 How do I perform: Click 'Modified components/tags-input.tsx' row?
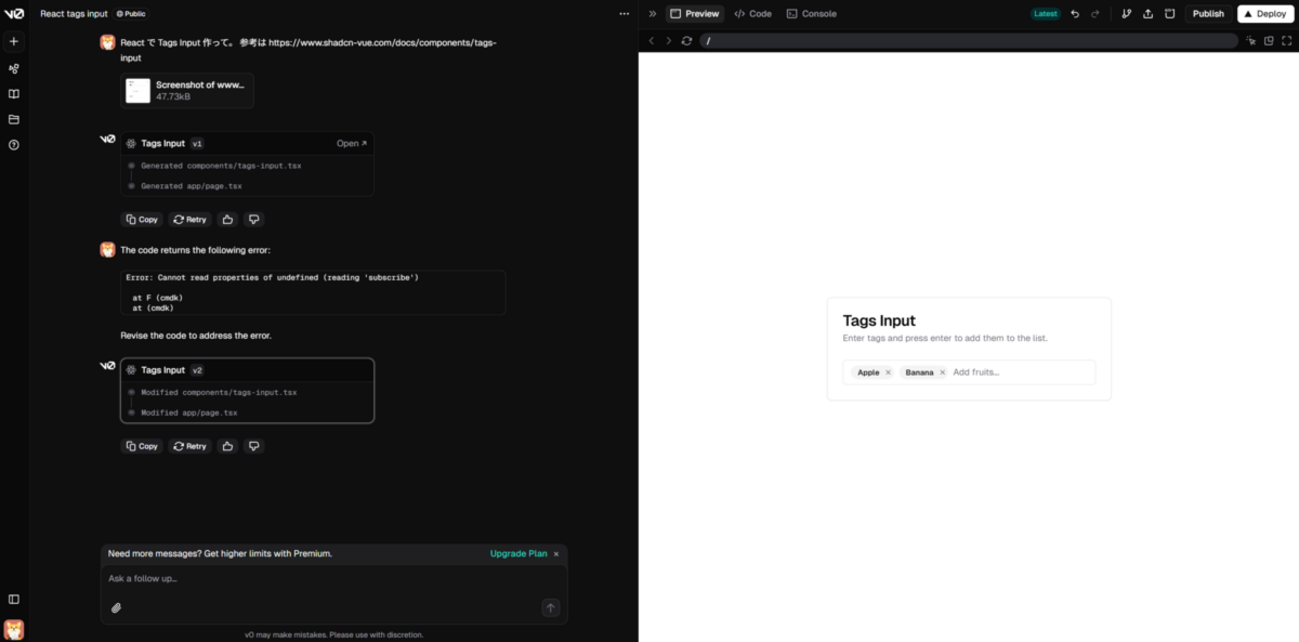[219, 393]
